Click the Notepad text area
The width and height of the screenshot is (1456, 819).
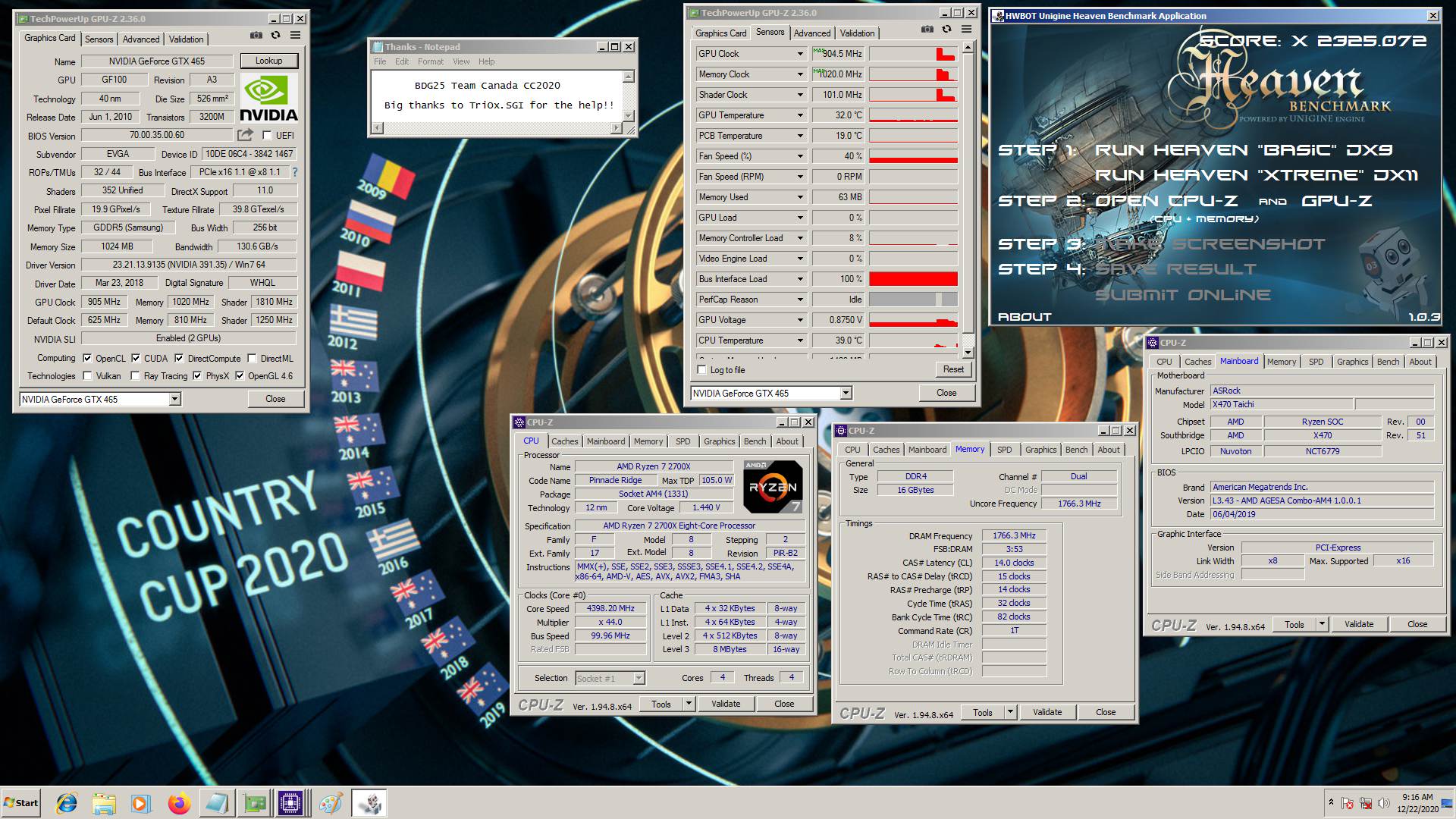pyautogui.click(x=497, y=96)
